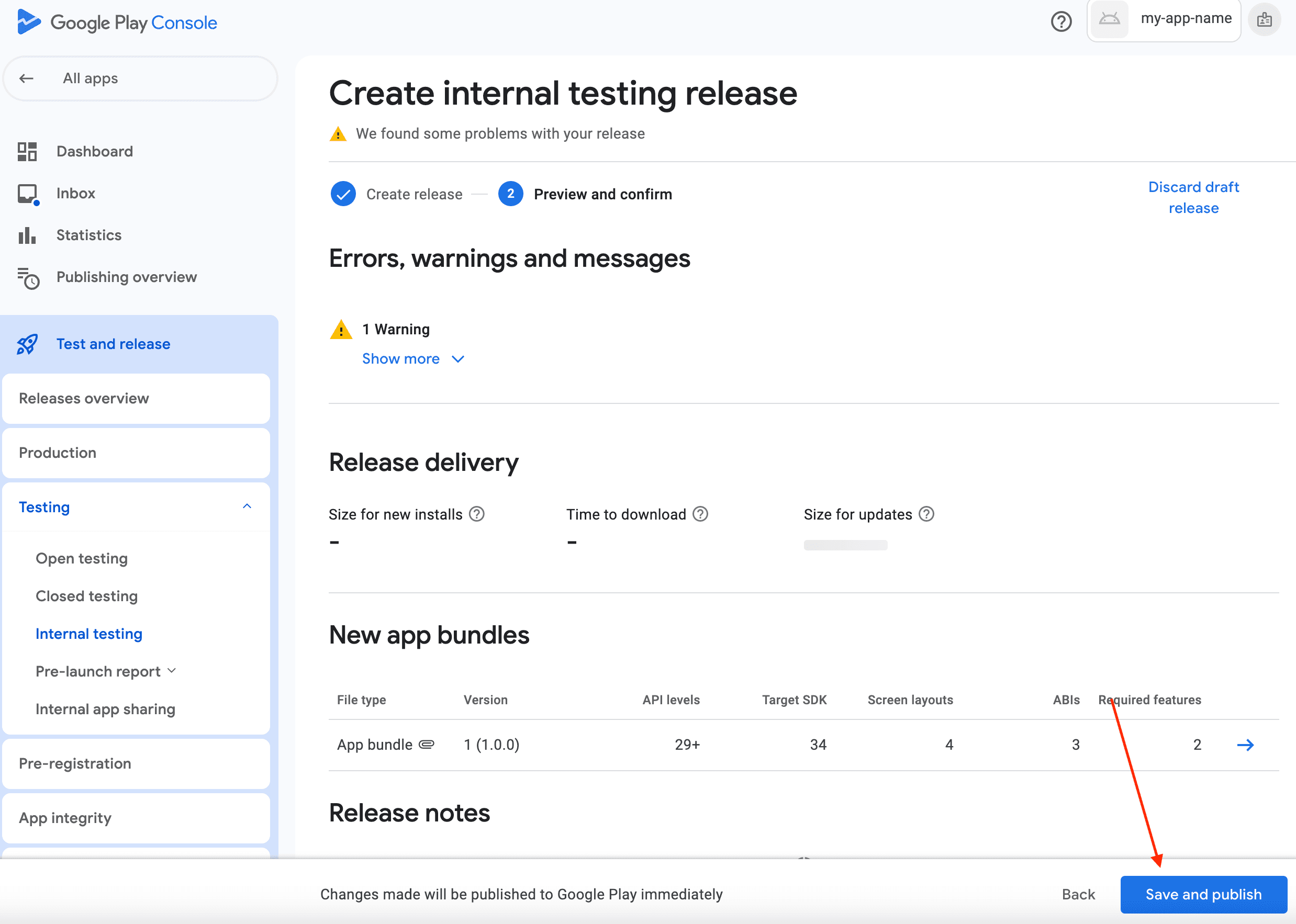1296x924 pixels.
Task: Open the Production track
Action: point(136,453)
